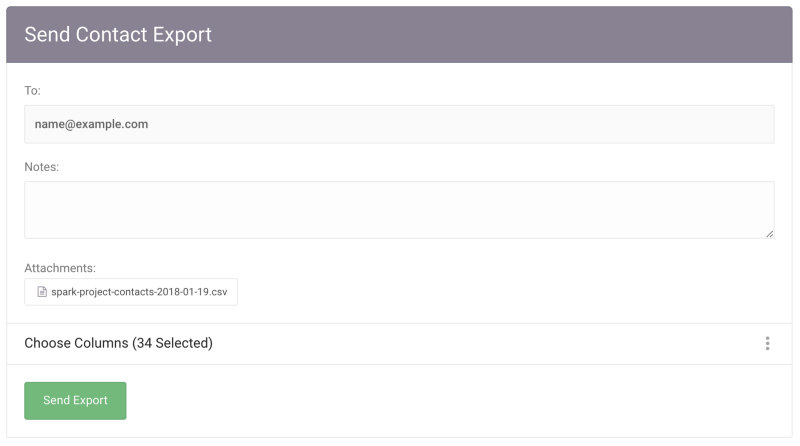The height and width of the screenshot is (446, 800).
Task: Click empty space right of the email placeholder
Action: tap(459, 124)
